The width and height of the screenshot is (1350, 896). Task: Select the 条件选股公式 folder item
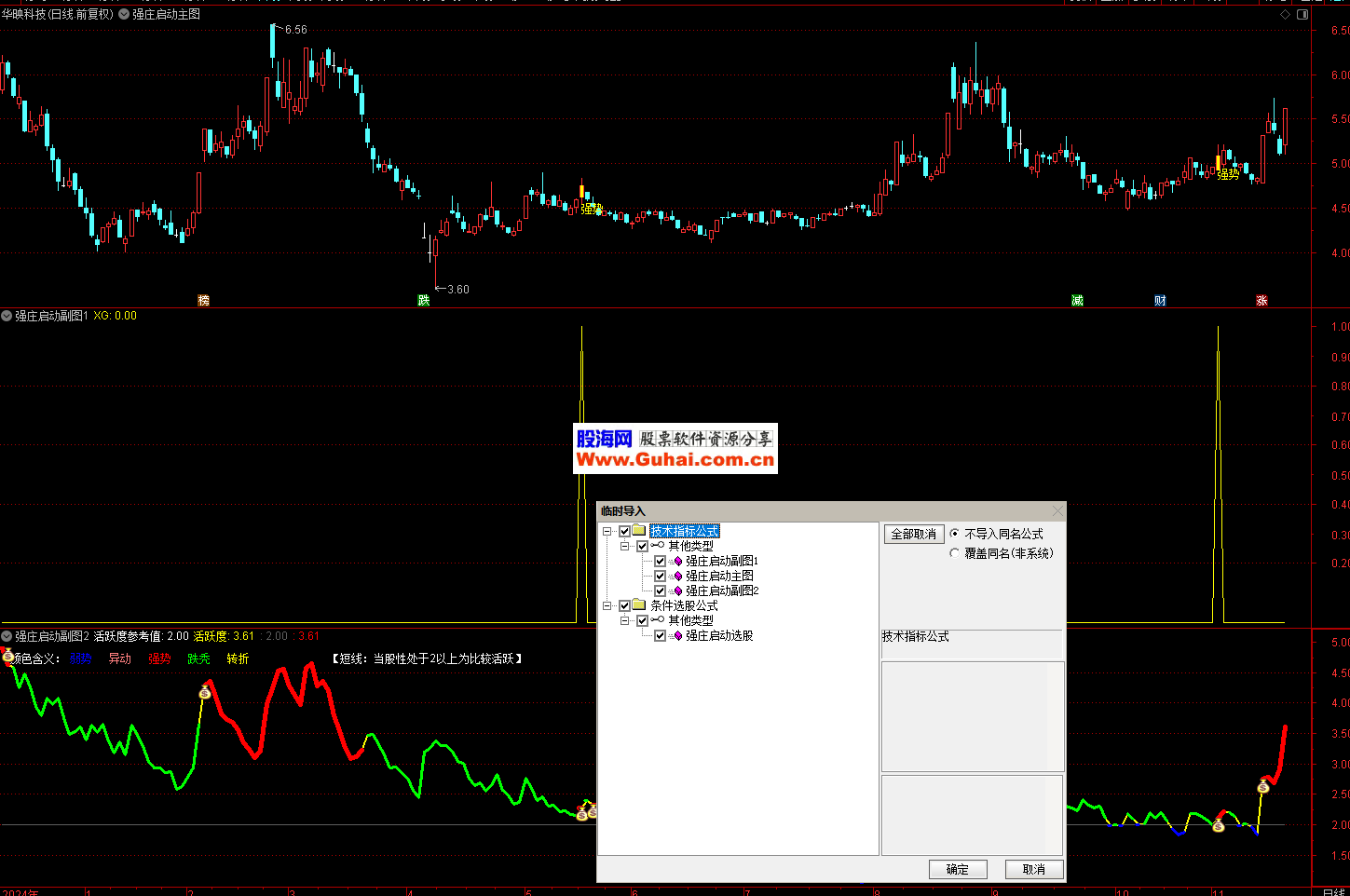pos(684,606)
